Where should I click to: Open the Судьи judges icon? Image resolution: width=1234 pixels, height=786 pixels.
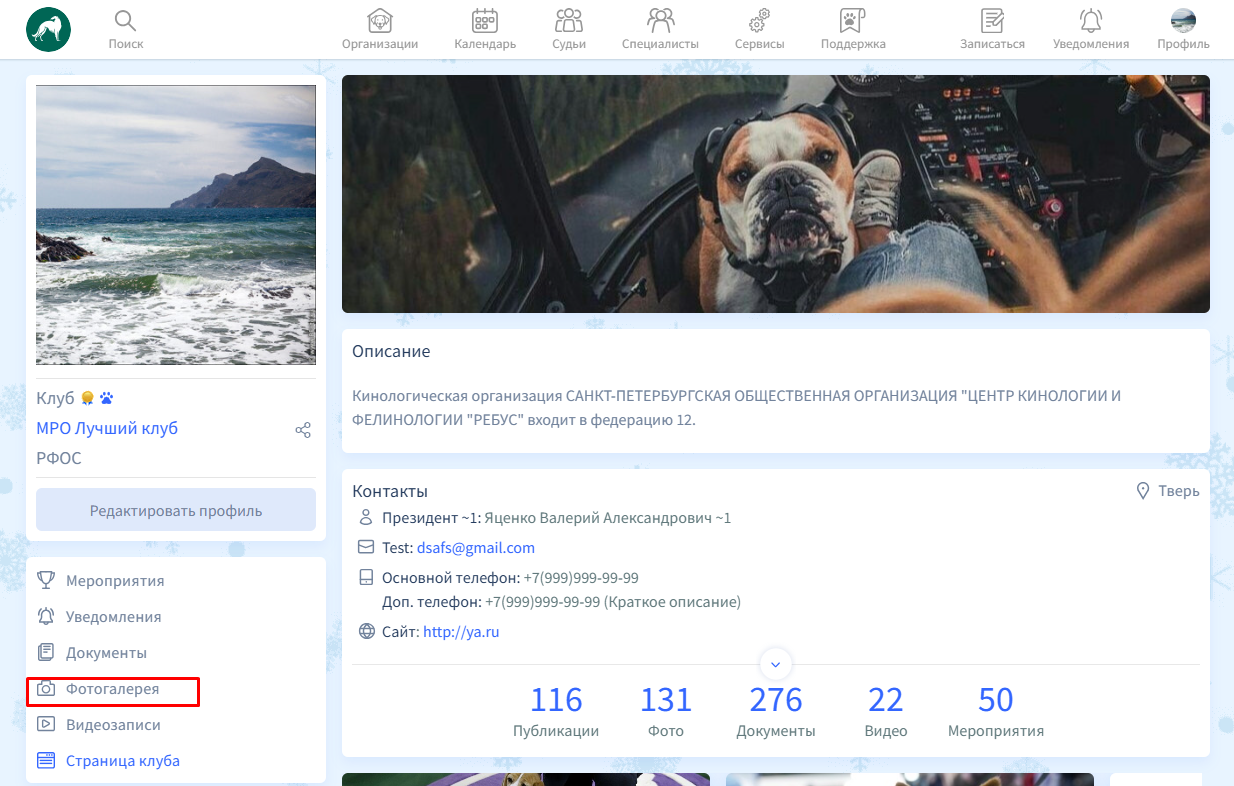pos(568,21)
